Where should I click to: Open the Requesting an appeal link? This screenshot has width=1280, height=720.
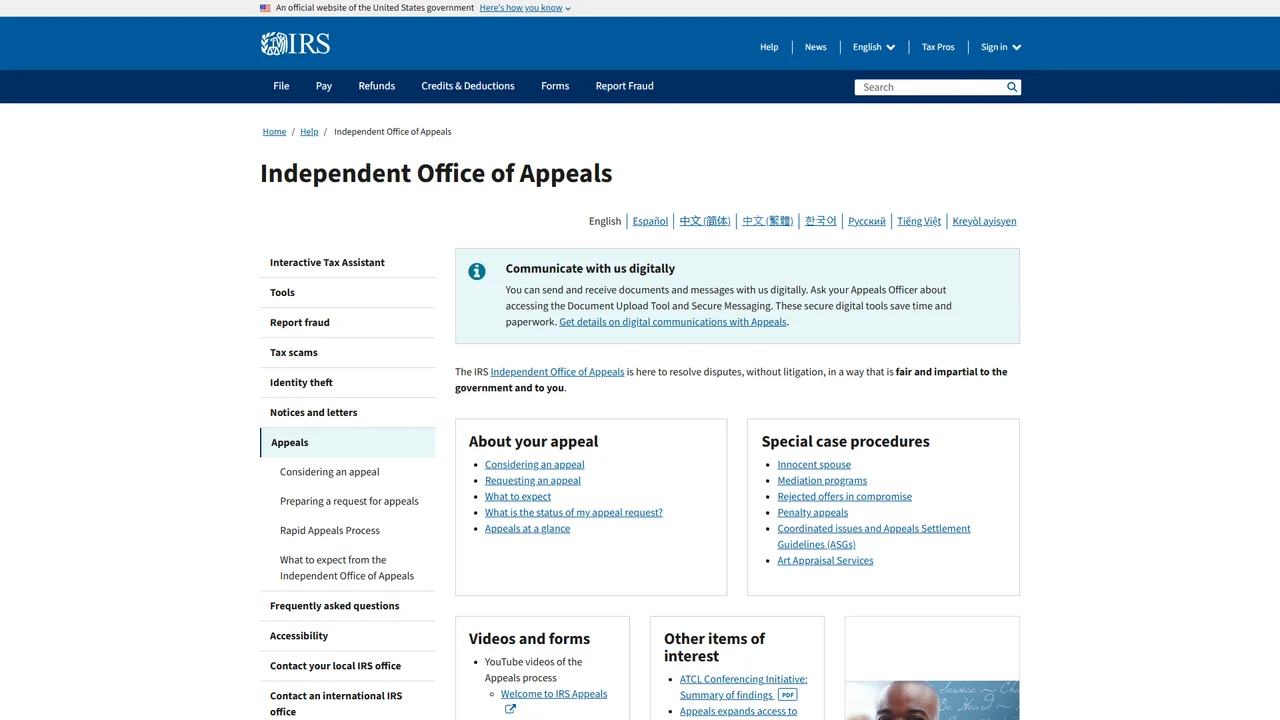click(533, 481)
